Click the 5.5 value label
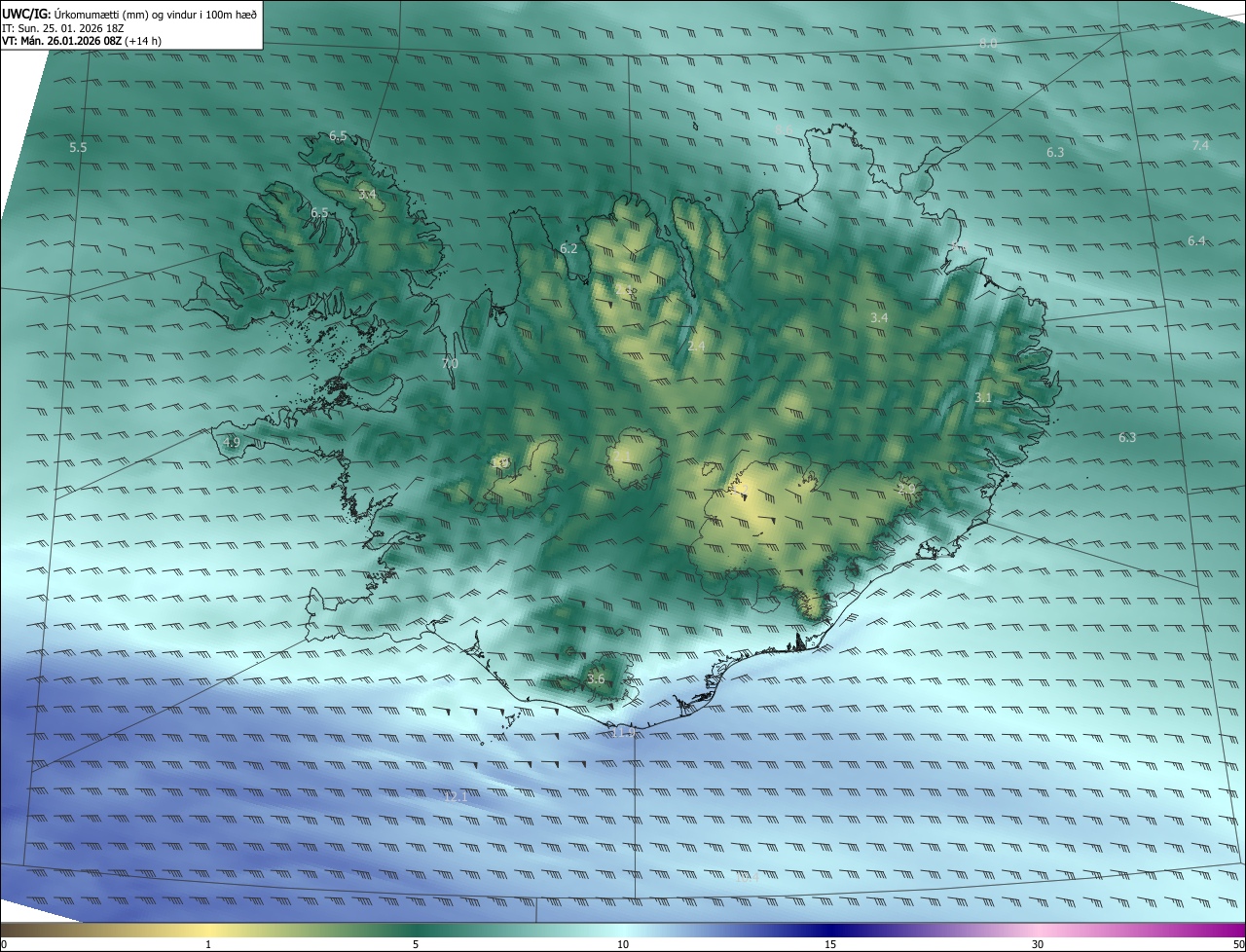The image size is (1246, 952). [x=78, y=148]
